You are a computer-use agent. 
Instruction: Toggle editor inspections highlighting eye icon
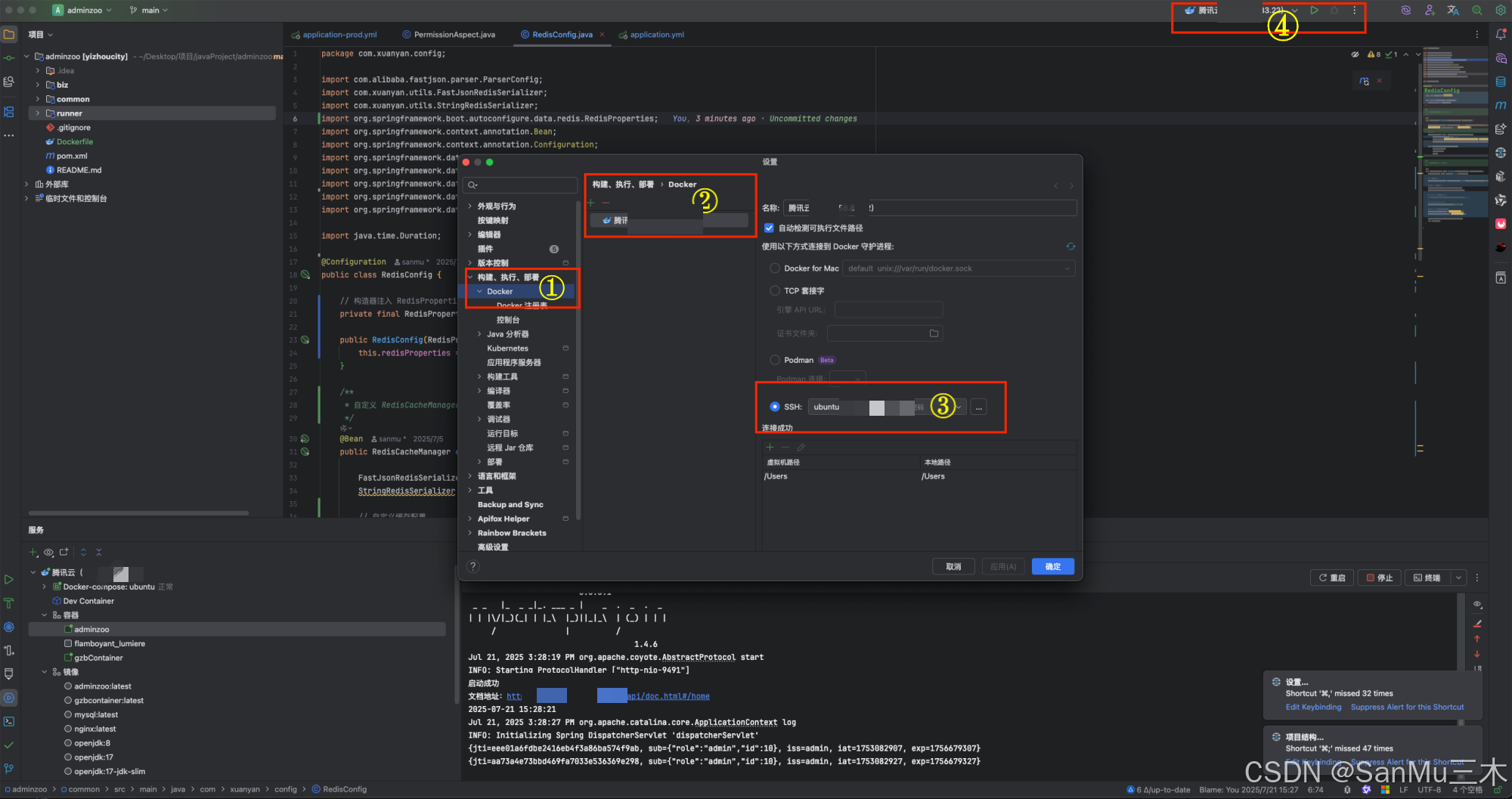[x=1355, y=54]
